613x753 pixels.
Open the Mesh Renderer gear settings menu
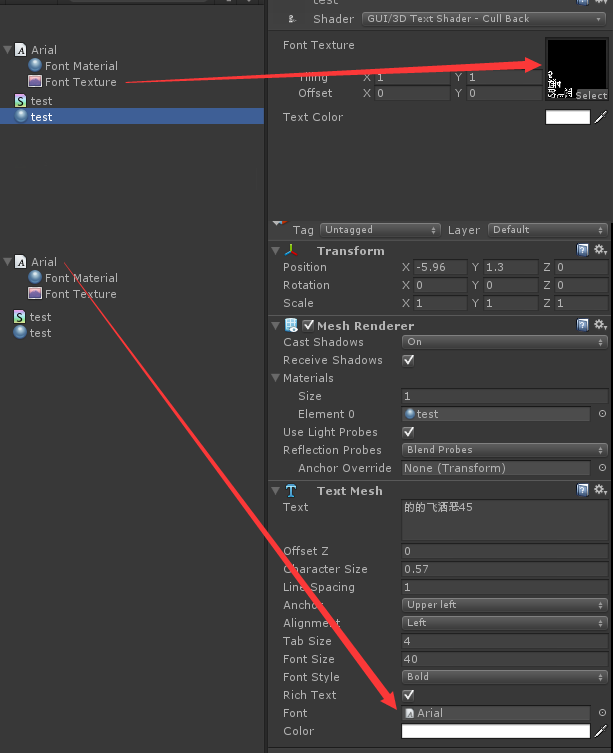(x=600, y=325)
